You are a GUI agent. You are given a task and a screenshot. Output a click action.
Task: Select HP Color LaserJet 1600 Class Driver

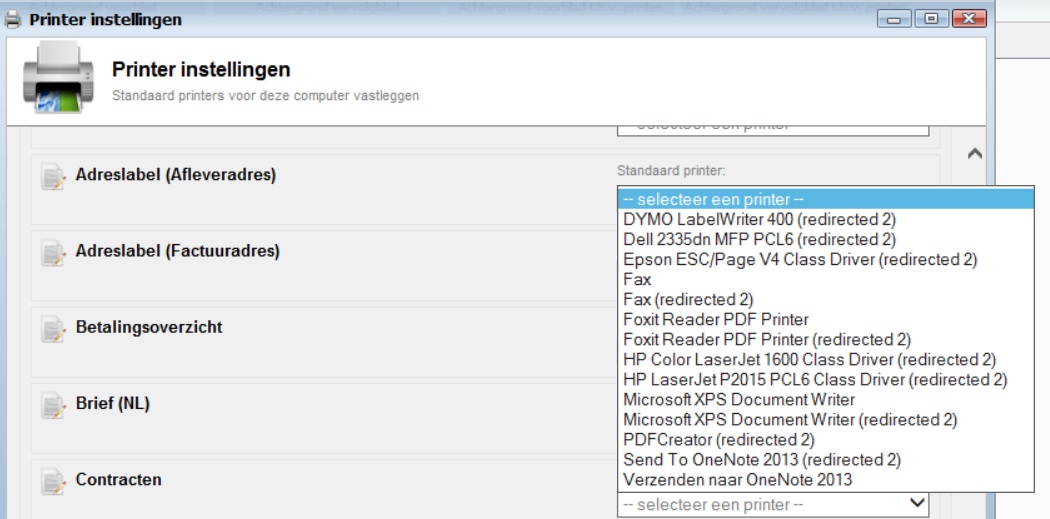tap(809, 359)
